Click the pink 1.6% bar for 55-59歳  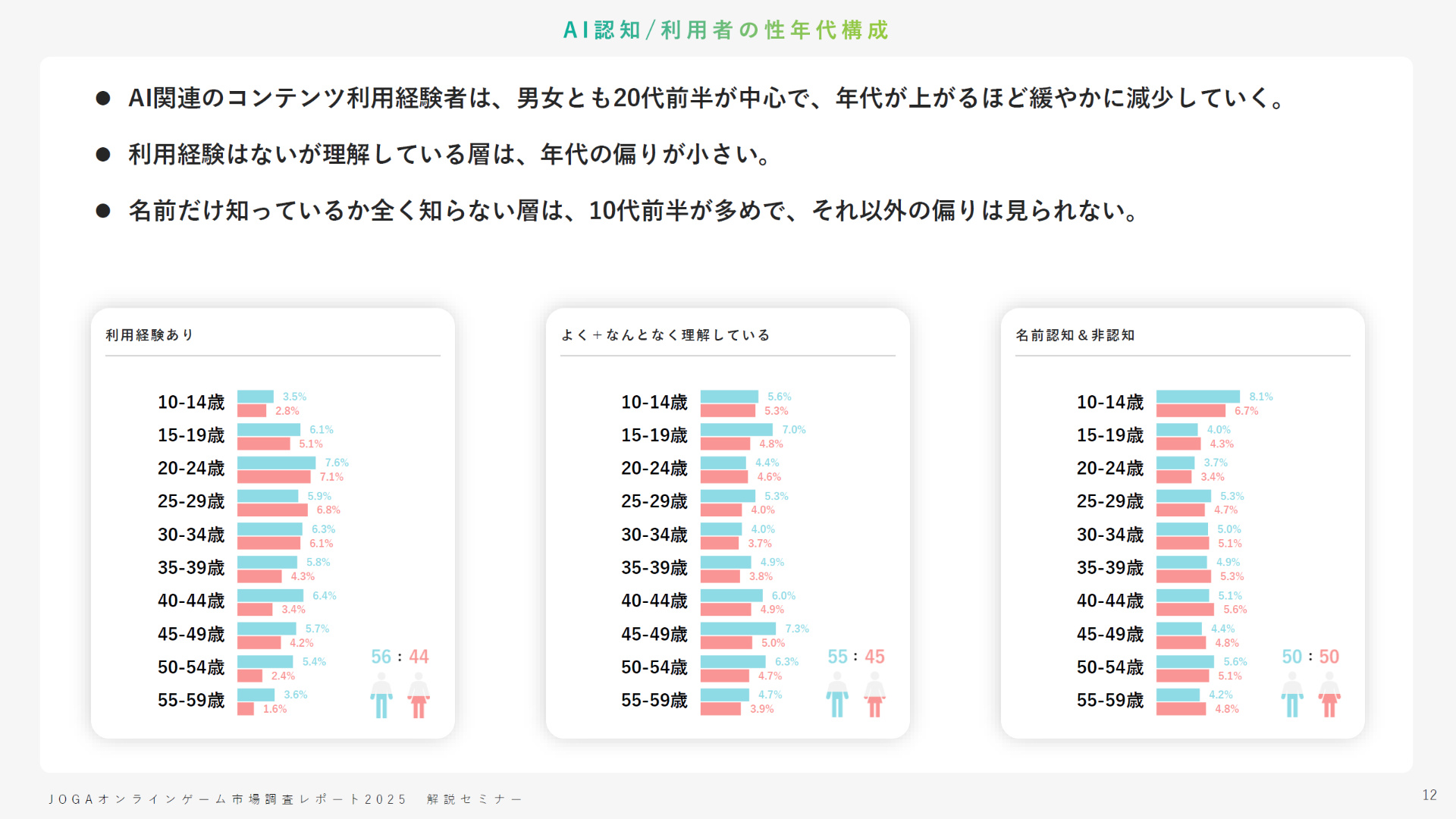246,709
